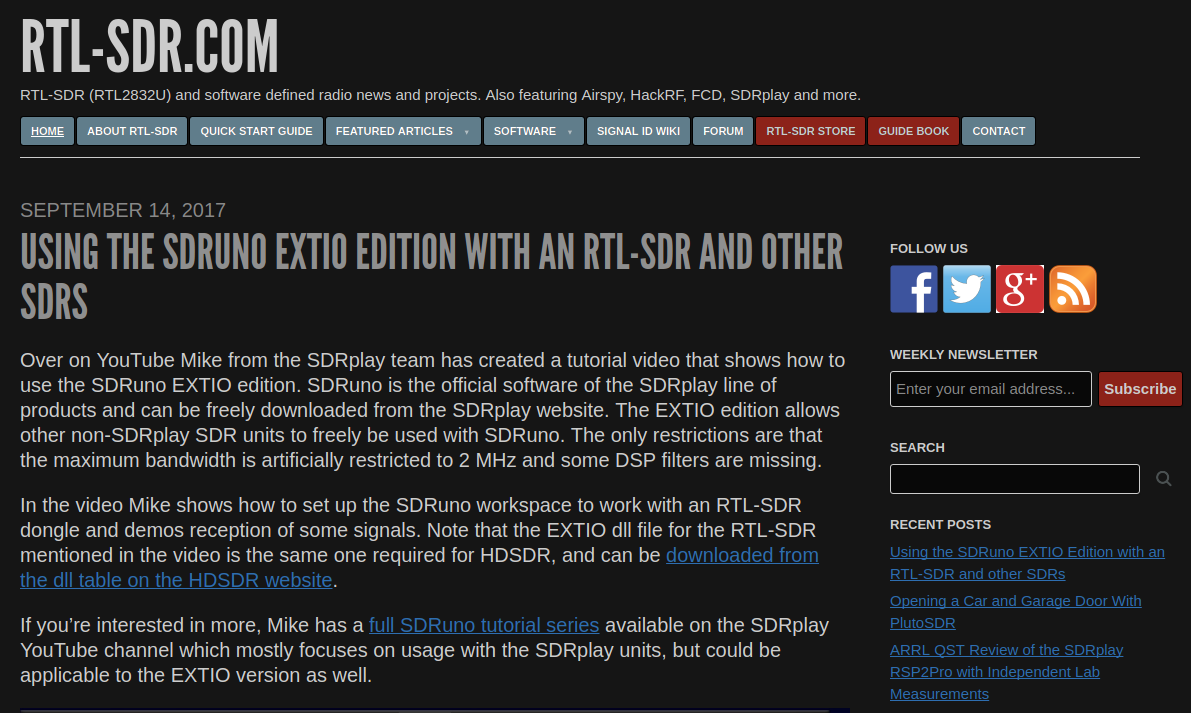The width and height of the screenshot is (1191, 713).
Task: Expand the Software menu dropdown arrow
Action: 570,132
